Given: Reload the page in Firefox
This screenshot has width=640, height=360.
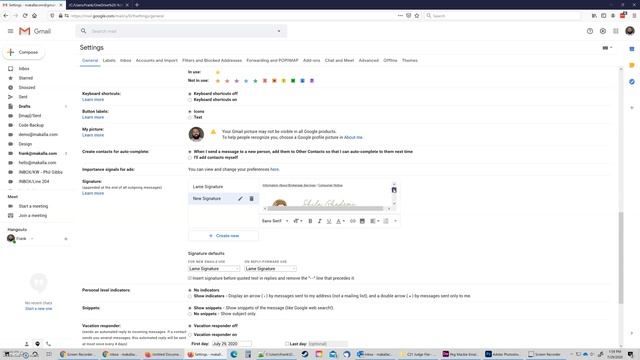Looking at the screenshot, I should (25, 16).
